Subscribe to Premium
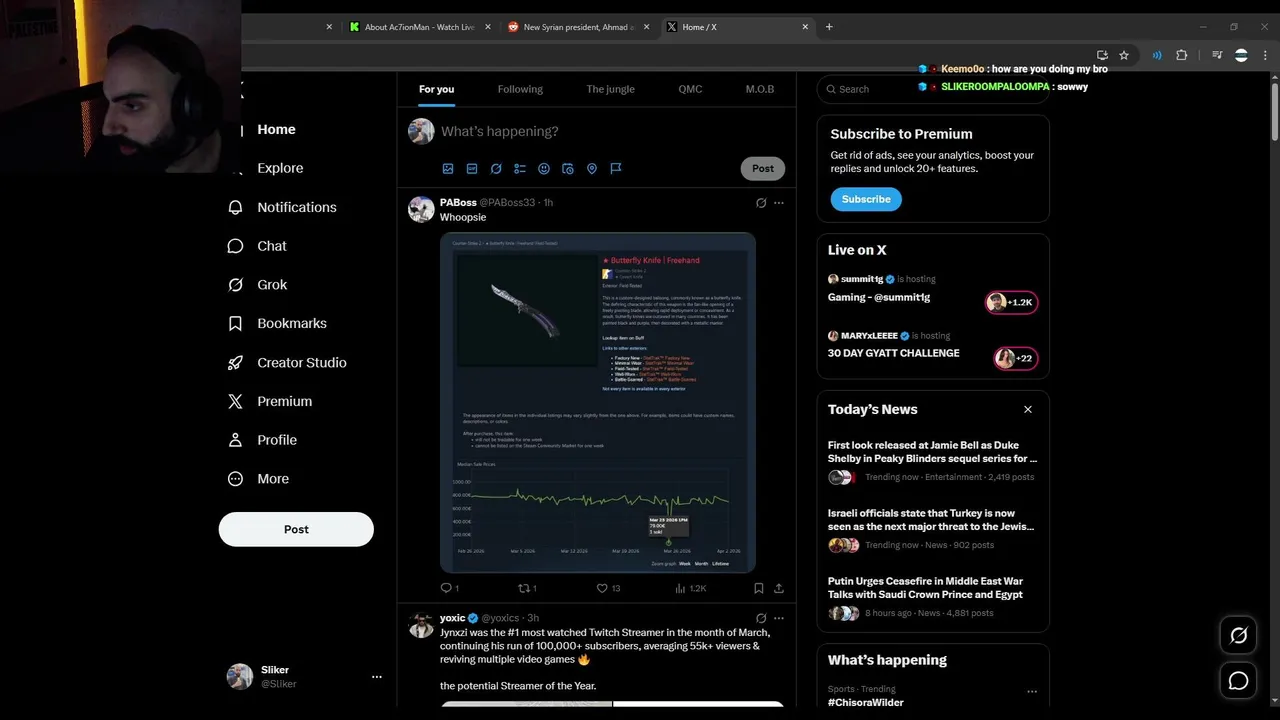 [866, 199]
